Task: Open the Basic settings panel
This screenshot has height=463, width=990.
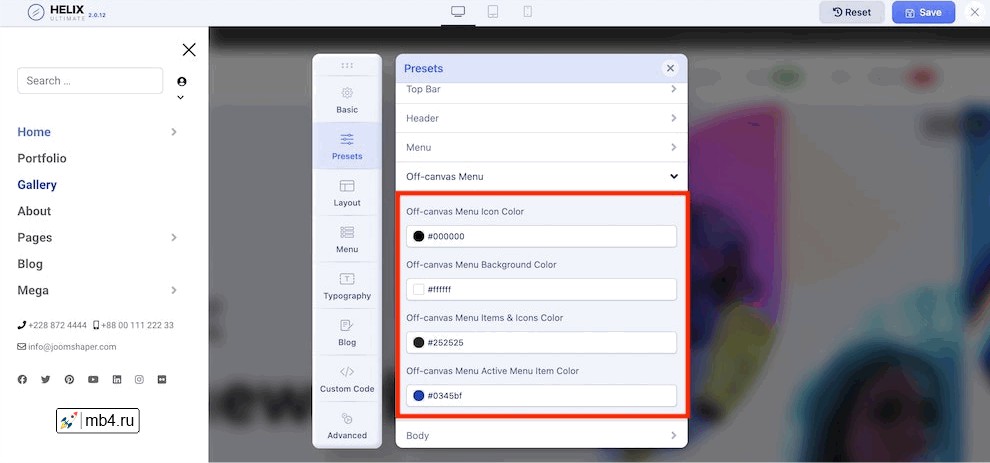Action: coord(347,99)
